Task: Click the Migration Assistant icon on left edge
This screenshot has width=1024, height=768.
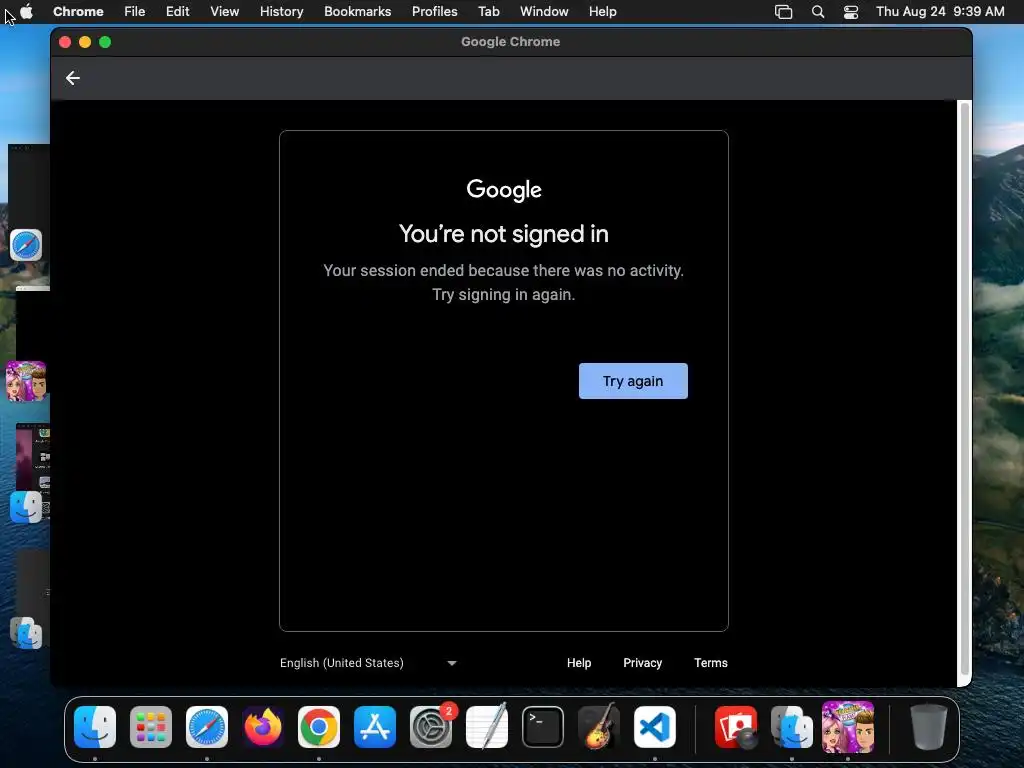Action: tap(26, 633)
